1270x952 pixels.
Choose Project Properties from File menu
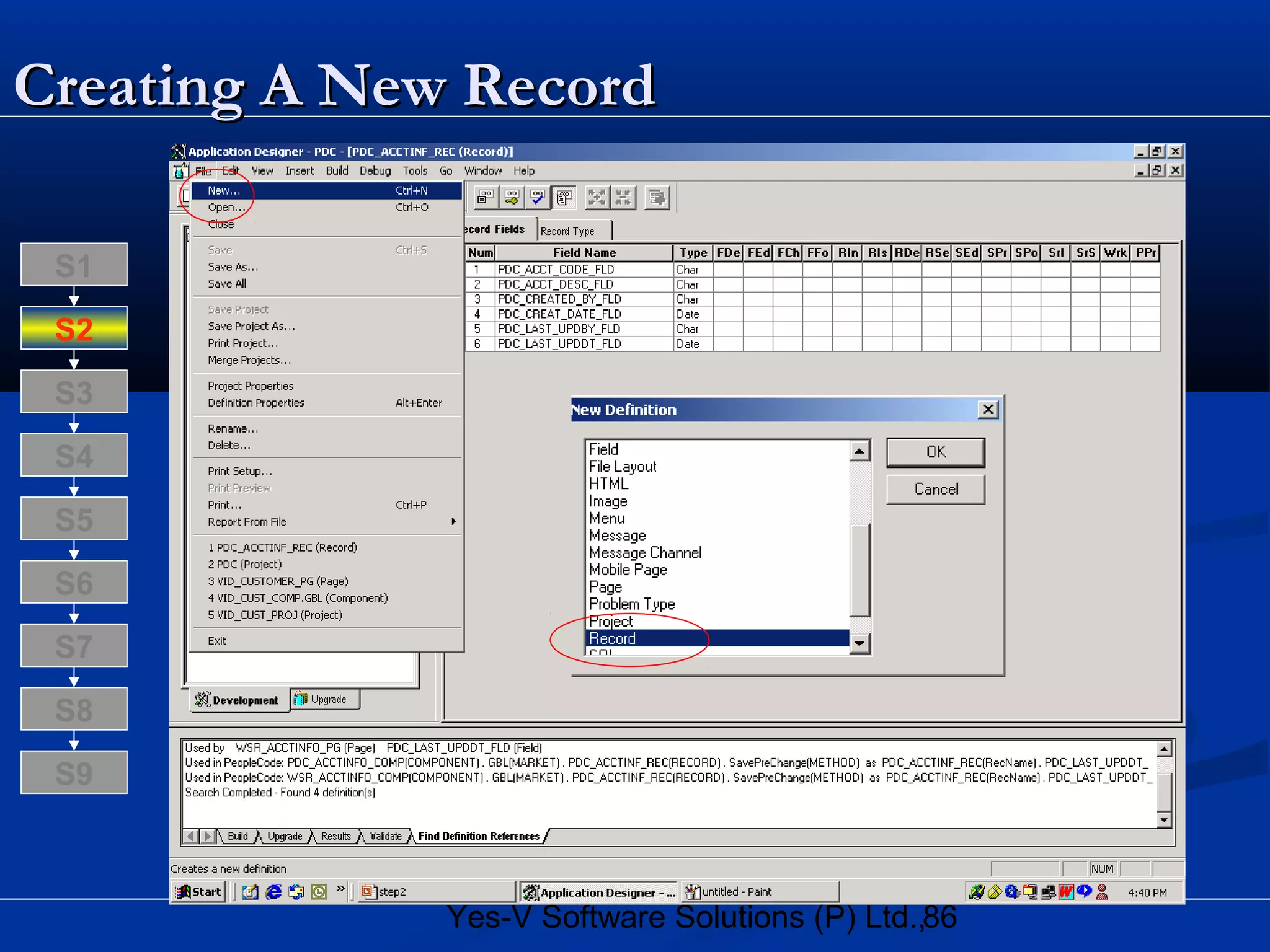[327, 386]
